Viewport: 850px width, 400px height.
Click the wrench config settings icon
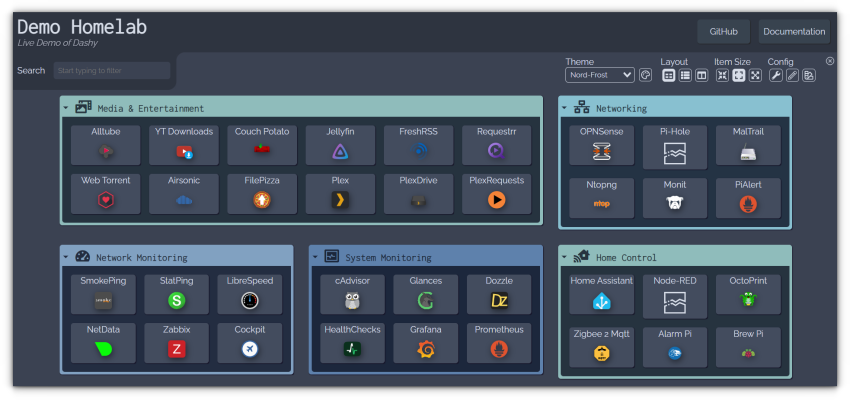click(775, 75)
